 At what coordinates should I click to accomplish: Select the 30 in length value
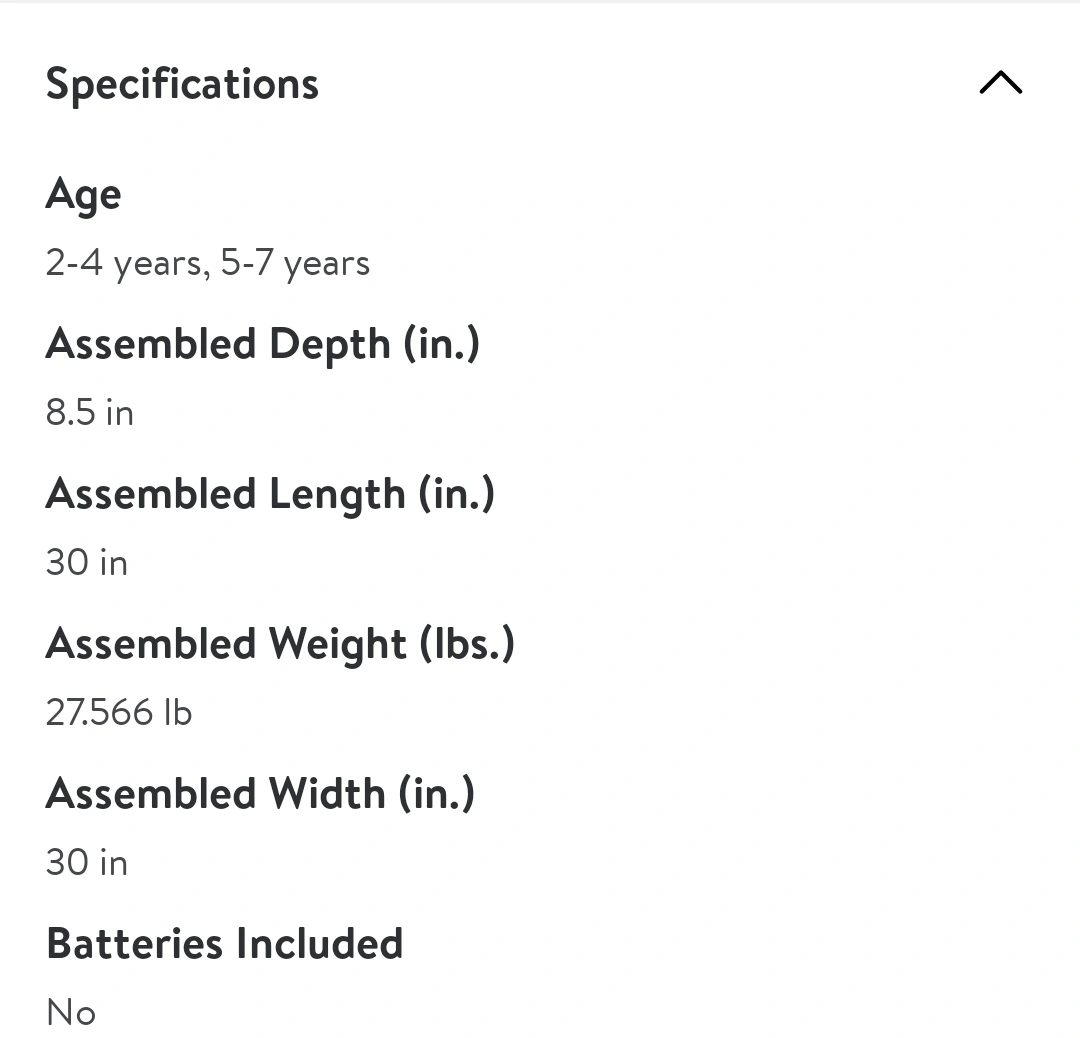pyautogui.click(x=87, y=563)
